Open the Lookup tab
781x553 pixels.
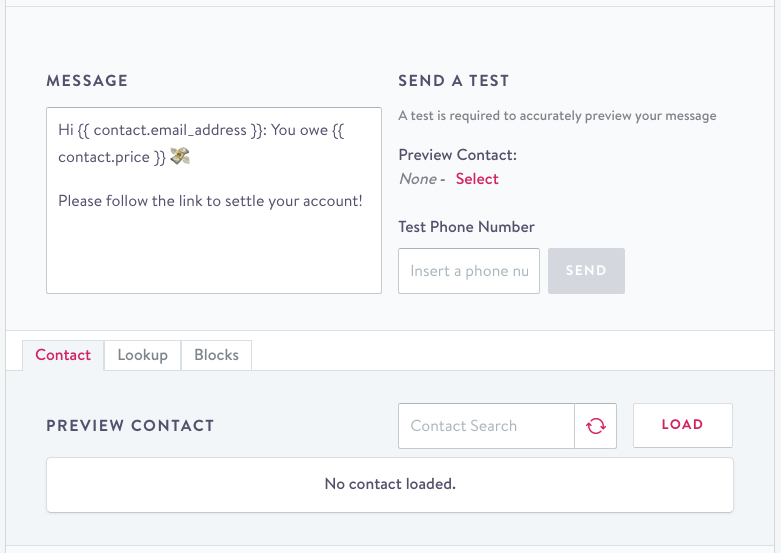click(x=142, y=355)
